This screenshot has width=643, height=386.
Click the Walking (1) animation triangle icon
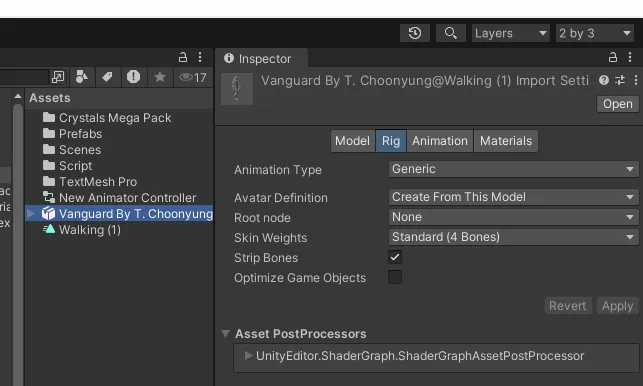coord(49,229)
